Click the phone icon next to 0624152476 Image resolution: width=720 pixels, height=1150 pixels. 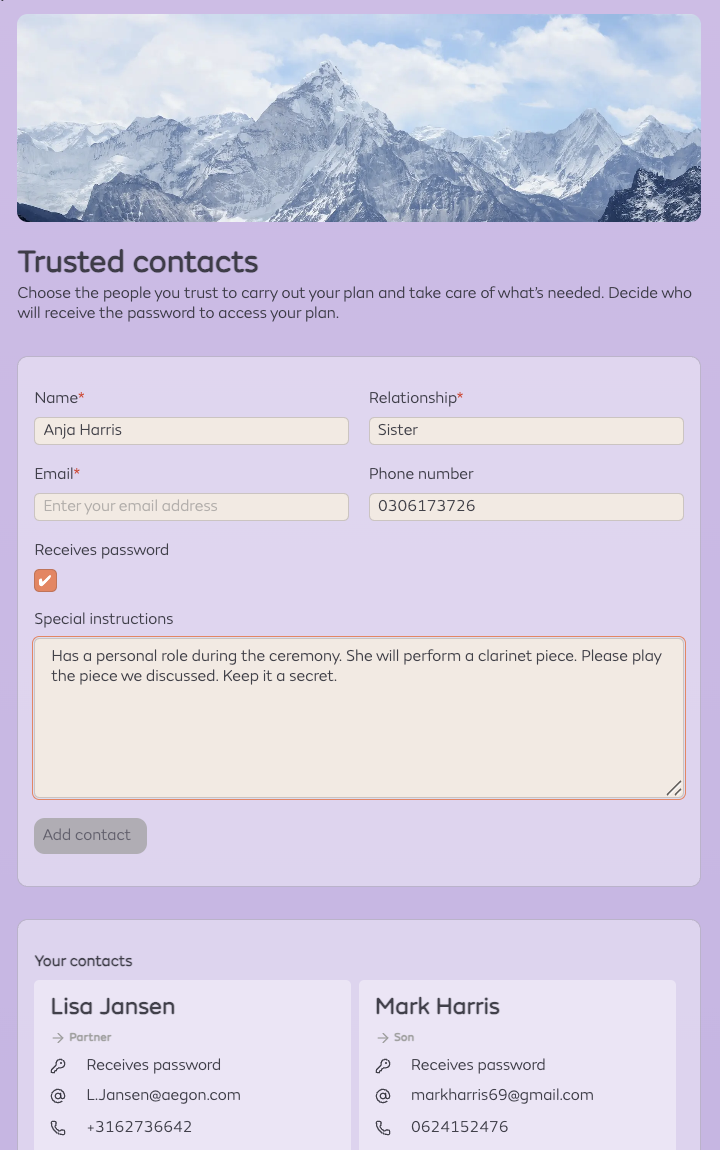coord(383,1127)
